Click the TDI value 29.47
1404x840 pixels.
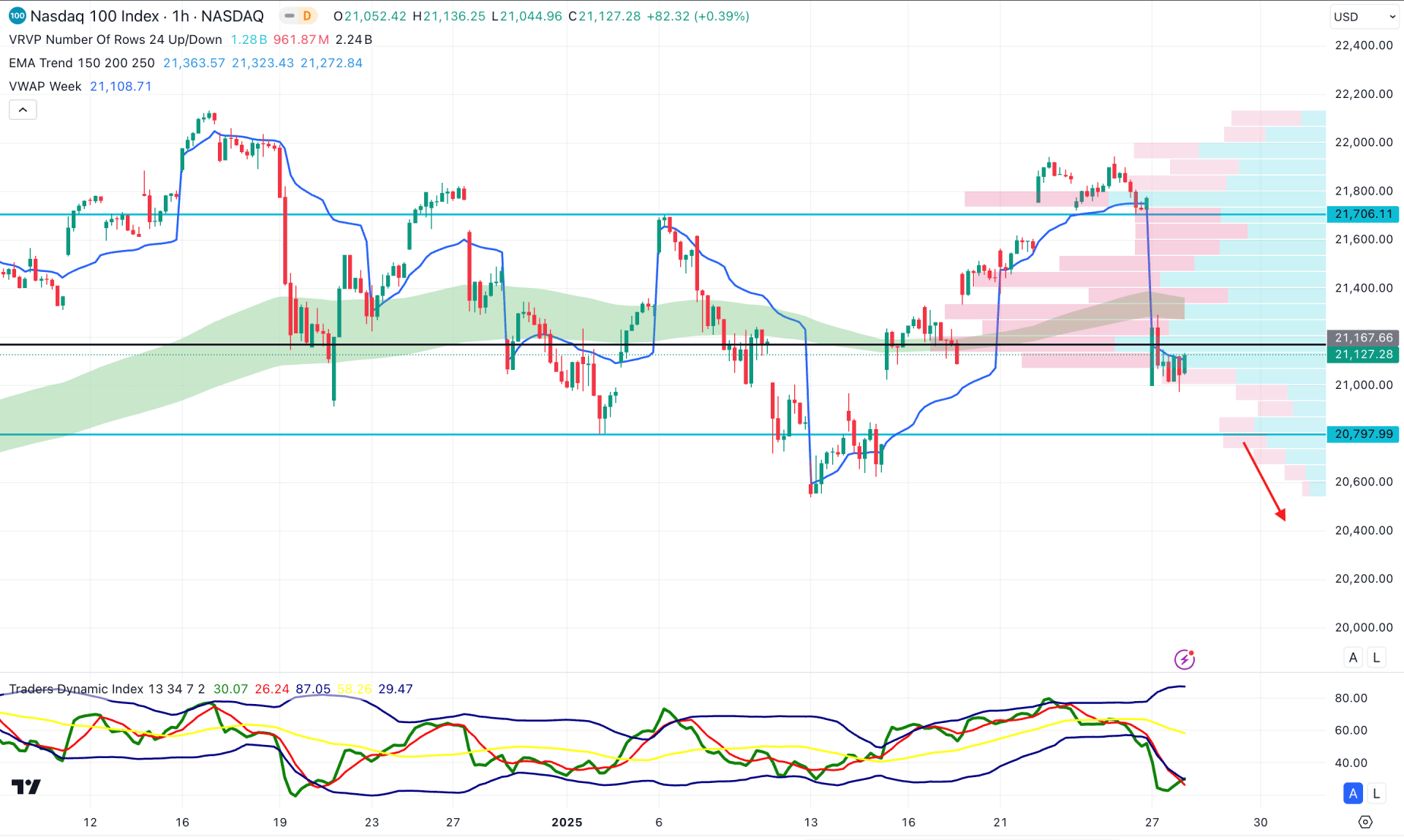(396, 689)
